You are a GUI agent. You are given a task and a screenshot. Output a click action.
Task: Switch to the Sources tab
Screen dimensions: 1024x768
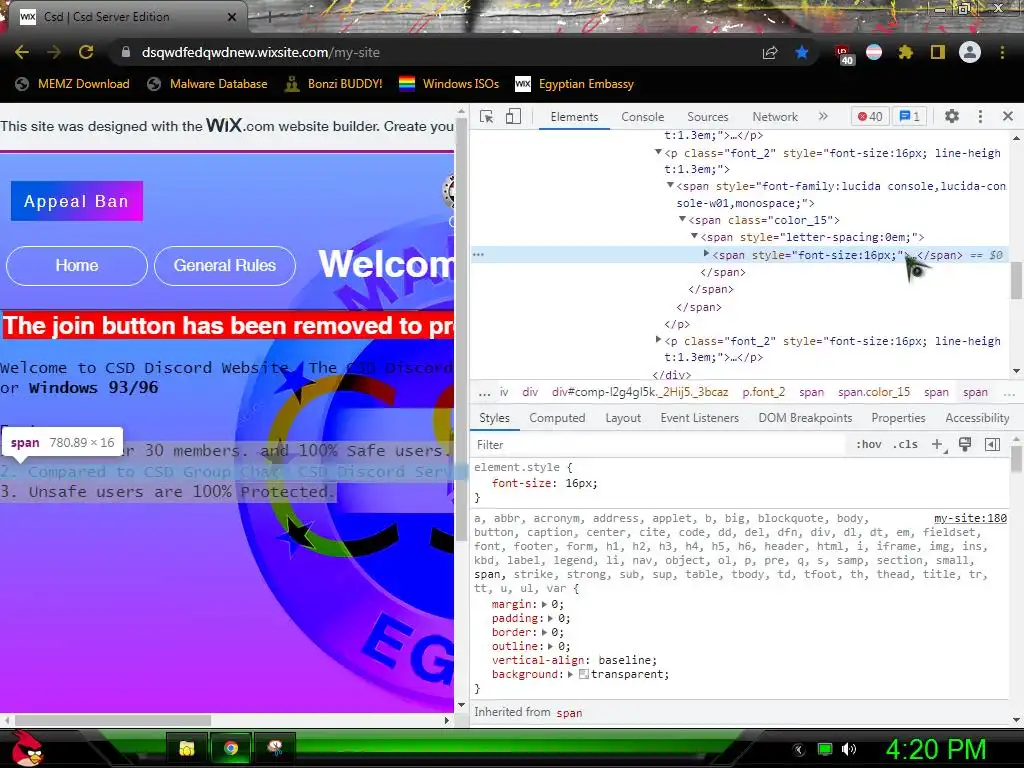click(x=707, y=117)
